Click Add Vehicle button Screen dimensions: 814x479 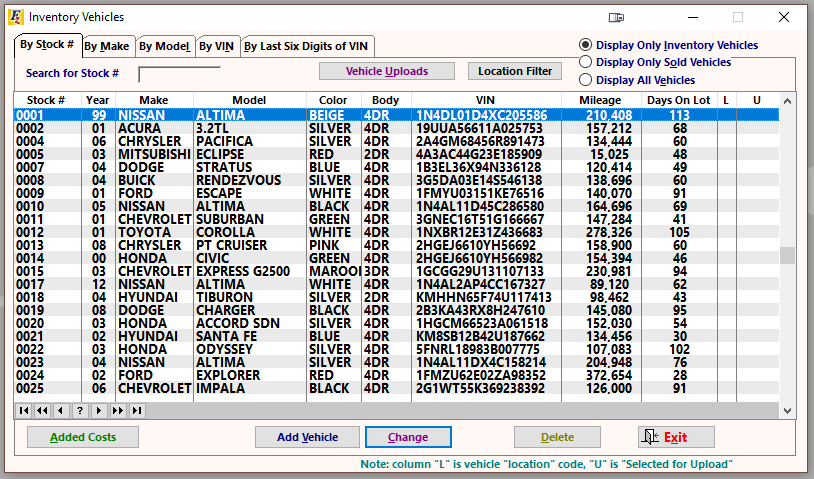coord(307,437)
